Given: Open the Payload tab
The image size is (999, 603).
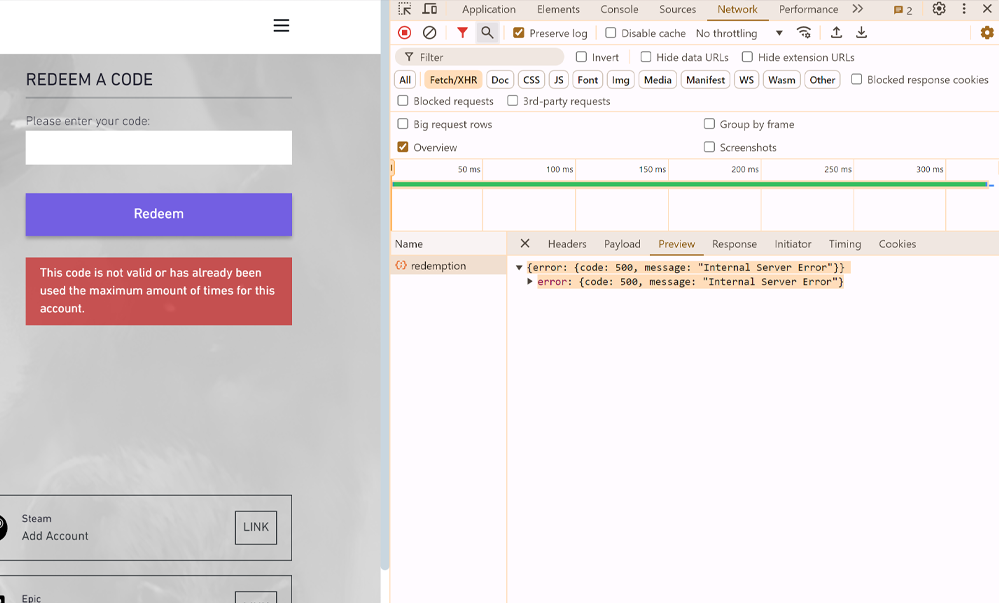Looking at the screenshot, I should 622,243.
